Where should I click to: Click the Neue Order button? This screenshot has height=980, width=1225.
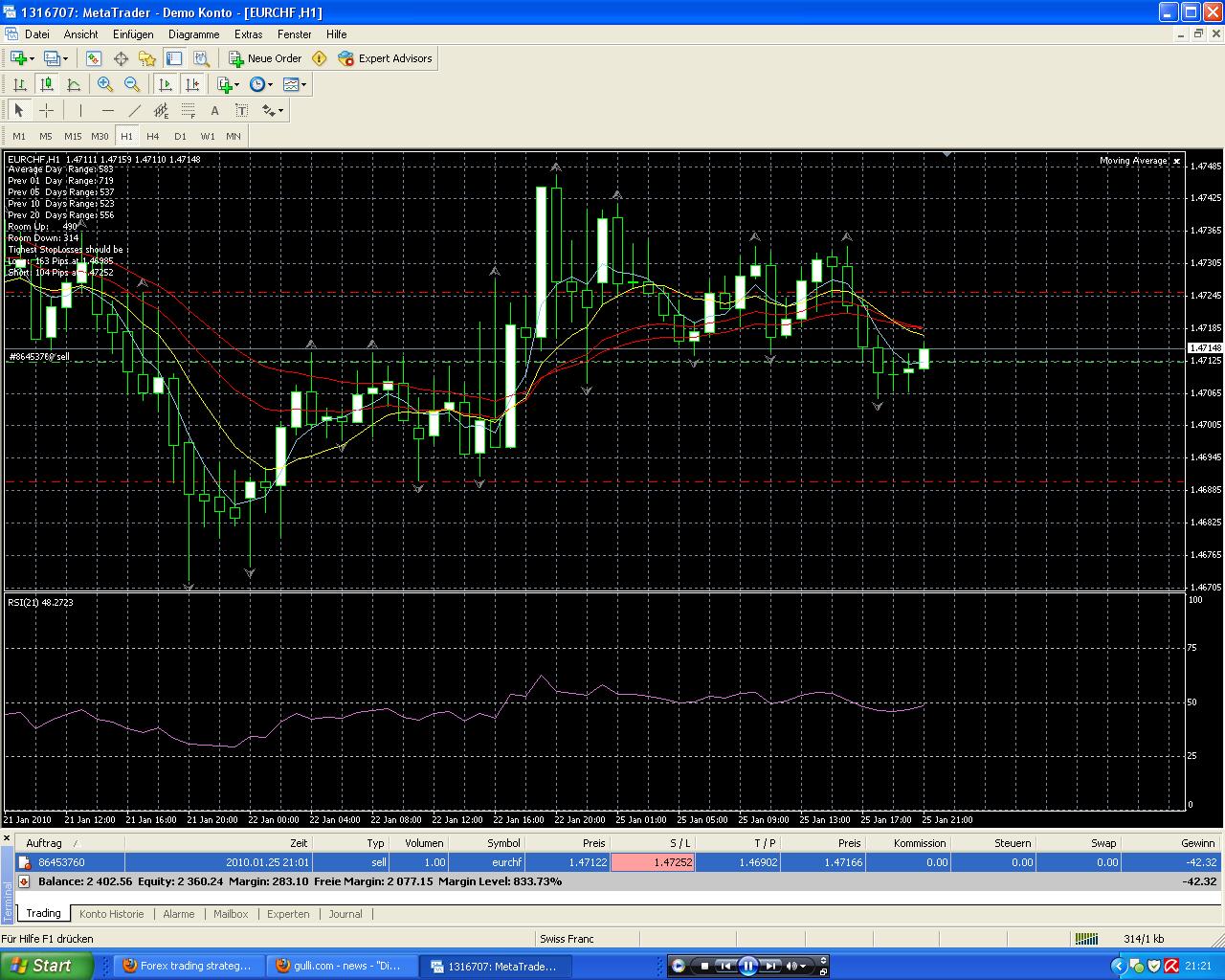point(265,58)
